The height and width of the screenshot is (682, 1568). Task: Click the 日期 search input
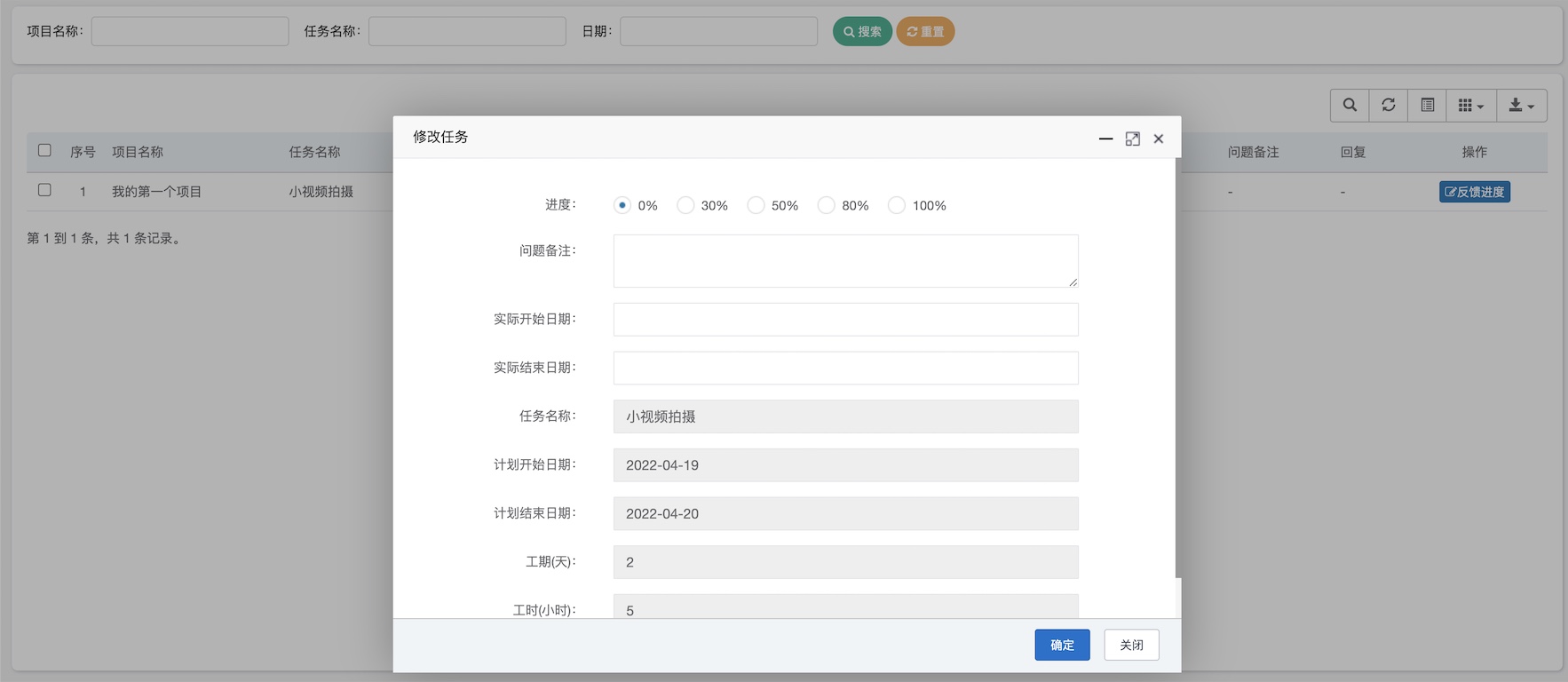(719, 31)
